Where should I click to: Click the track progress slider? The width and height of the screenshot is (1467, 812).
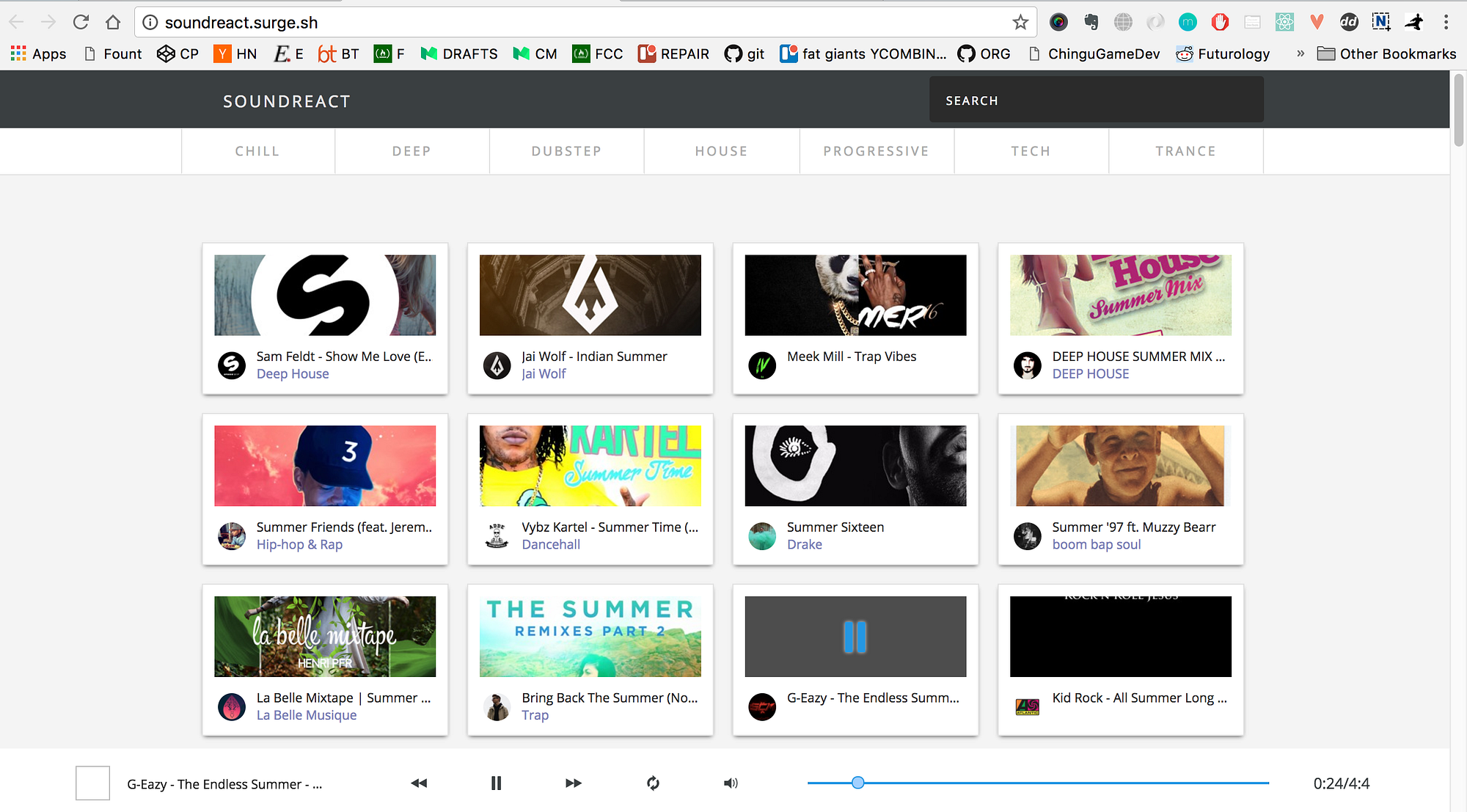click(x=1037, y=783)
